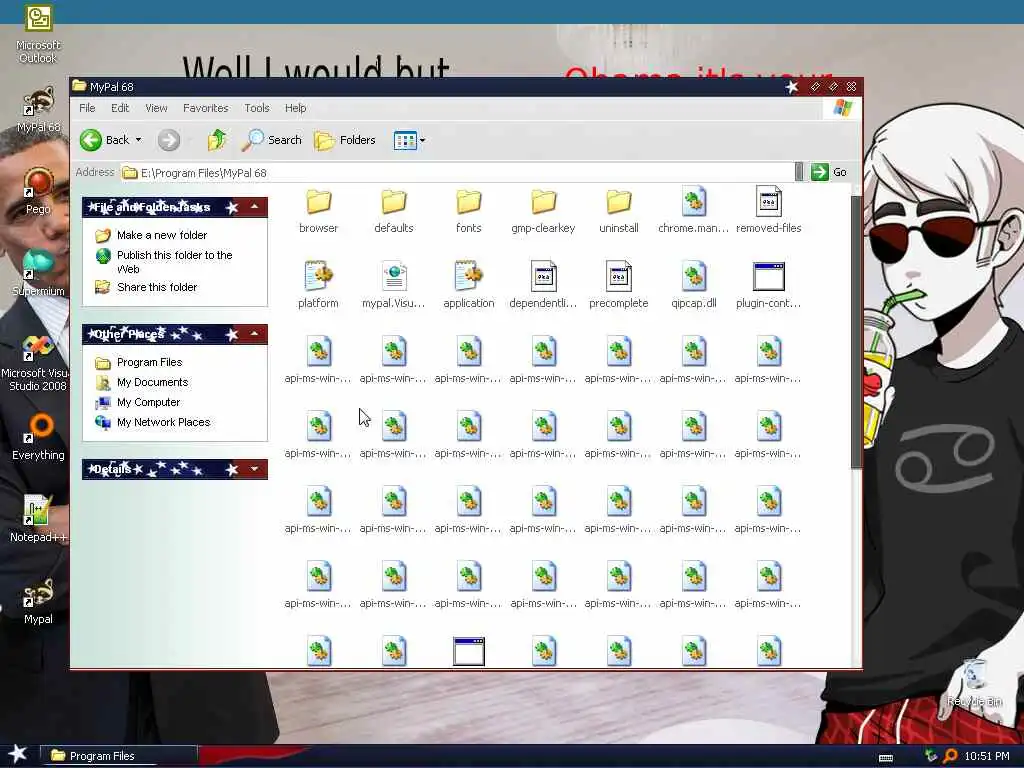Viewport: 1024px width, 768px height.
Task: Select the plugin-cont... executable icon
Action: pyautogui.click(x=769, y=276)
